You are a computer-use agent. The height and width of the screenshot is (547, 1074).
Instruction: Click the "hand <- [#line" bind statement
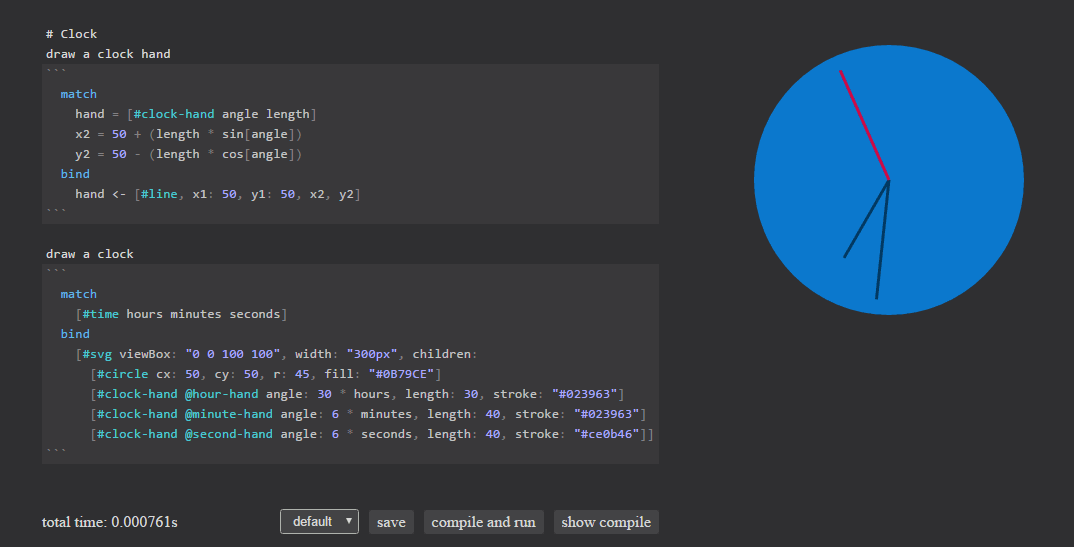217,194
